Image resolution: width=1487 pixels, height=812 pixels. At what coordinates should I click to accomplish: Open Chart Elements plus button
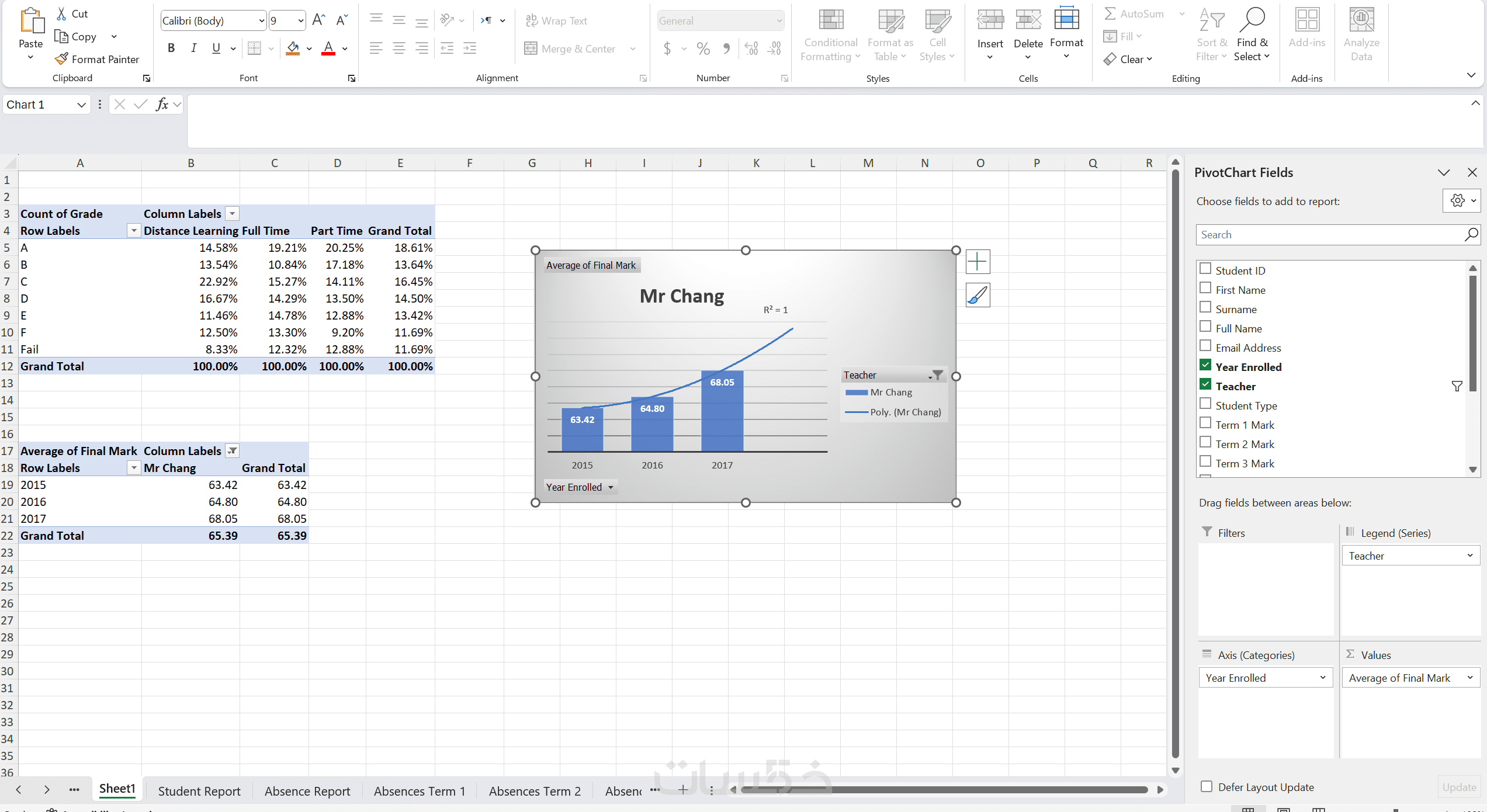pyautogui.click(x=978, y=261)
